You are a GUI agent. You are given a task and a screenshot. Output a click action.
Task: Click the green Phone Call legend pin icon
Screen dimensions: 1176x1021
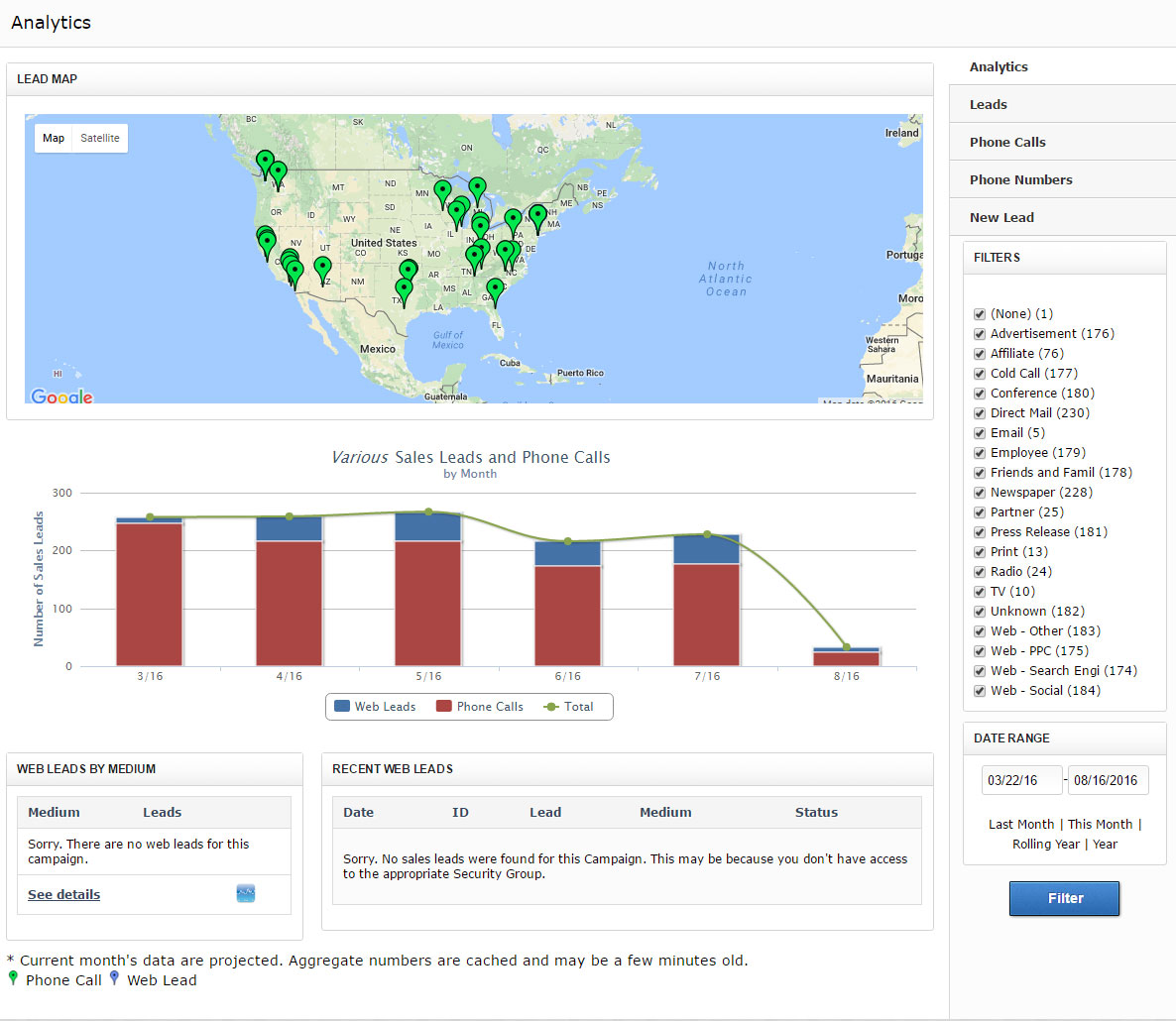tap(13, 979)
